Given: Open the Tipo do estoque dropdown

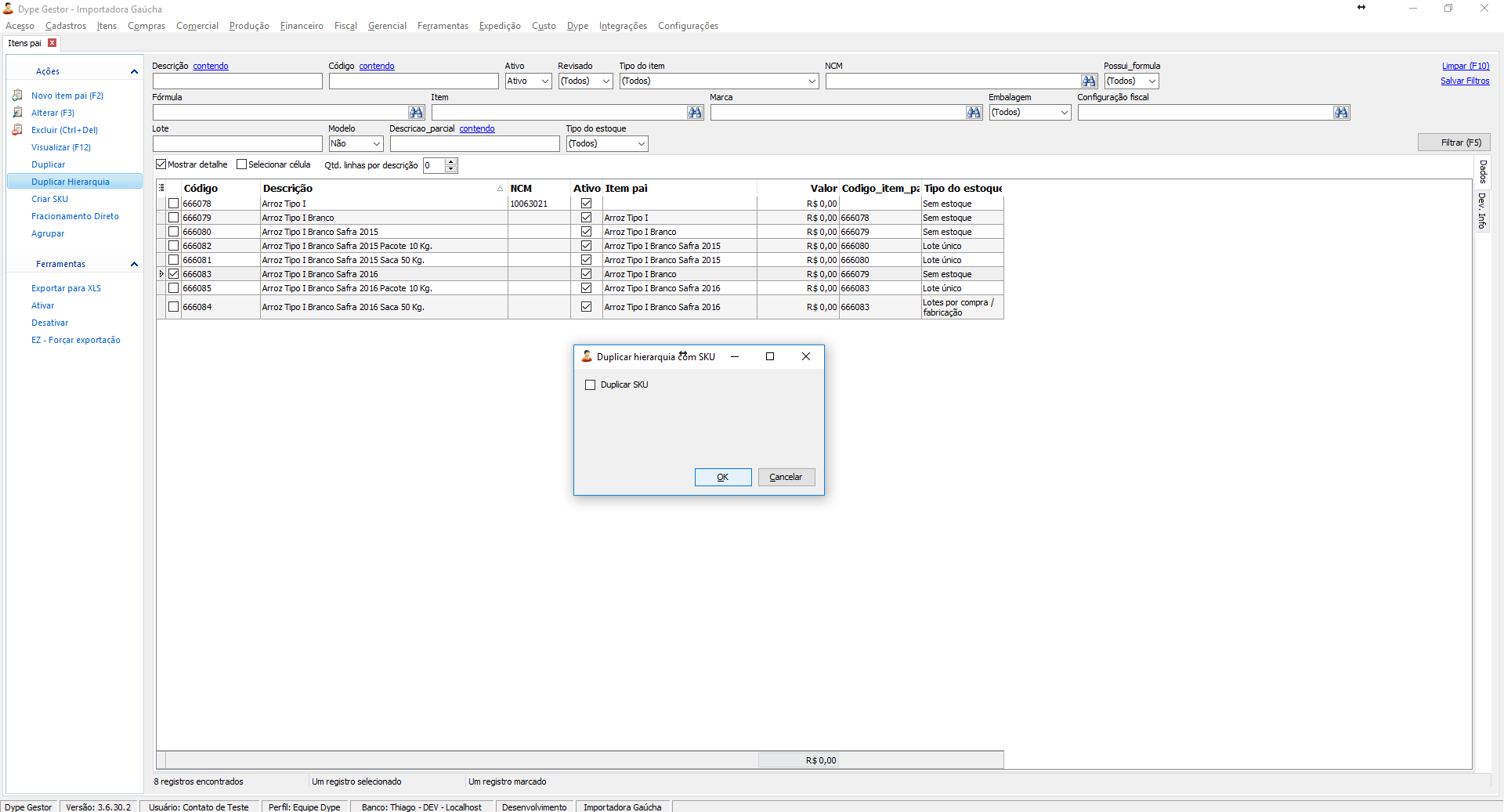Looking at the screenshot, I should coord(641,144).
